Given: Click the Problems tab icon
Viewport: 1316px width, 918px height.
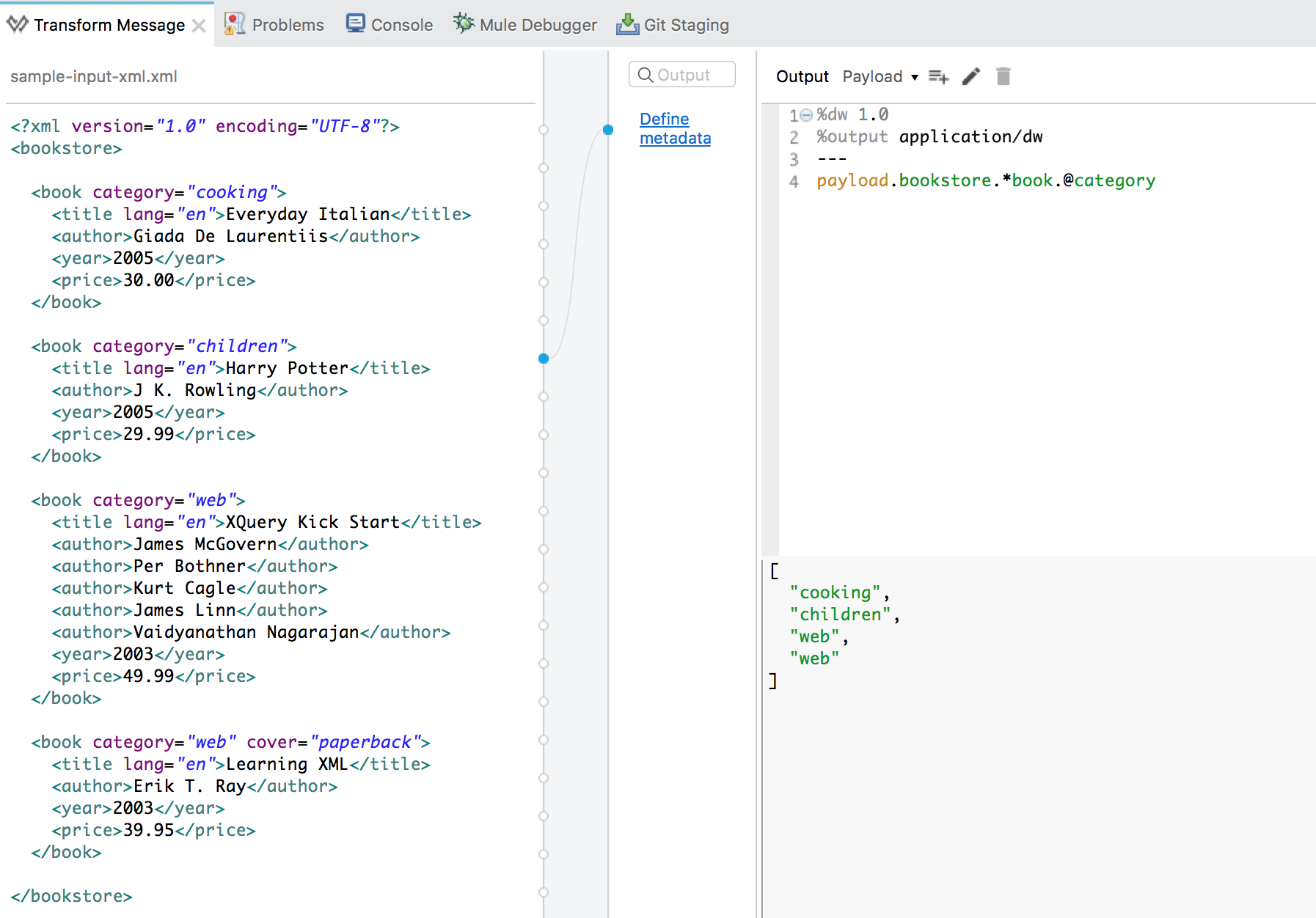Looking at the screenshot, I should (x=234, y=24).
